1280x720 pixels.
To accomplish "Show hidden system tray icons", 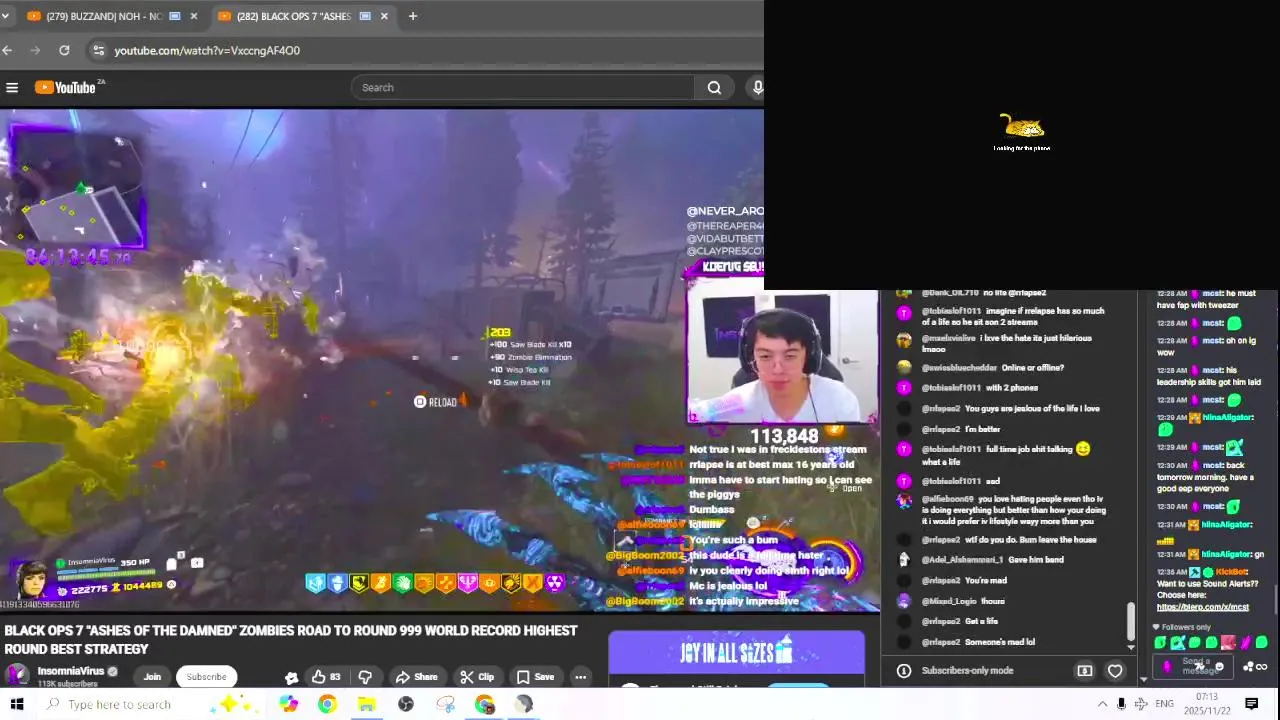I will click(1102, 704).
